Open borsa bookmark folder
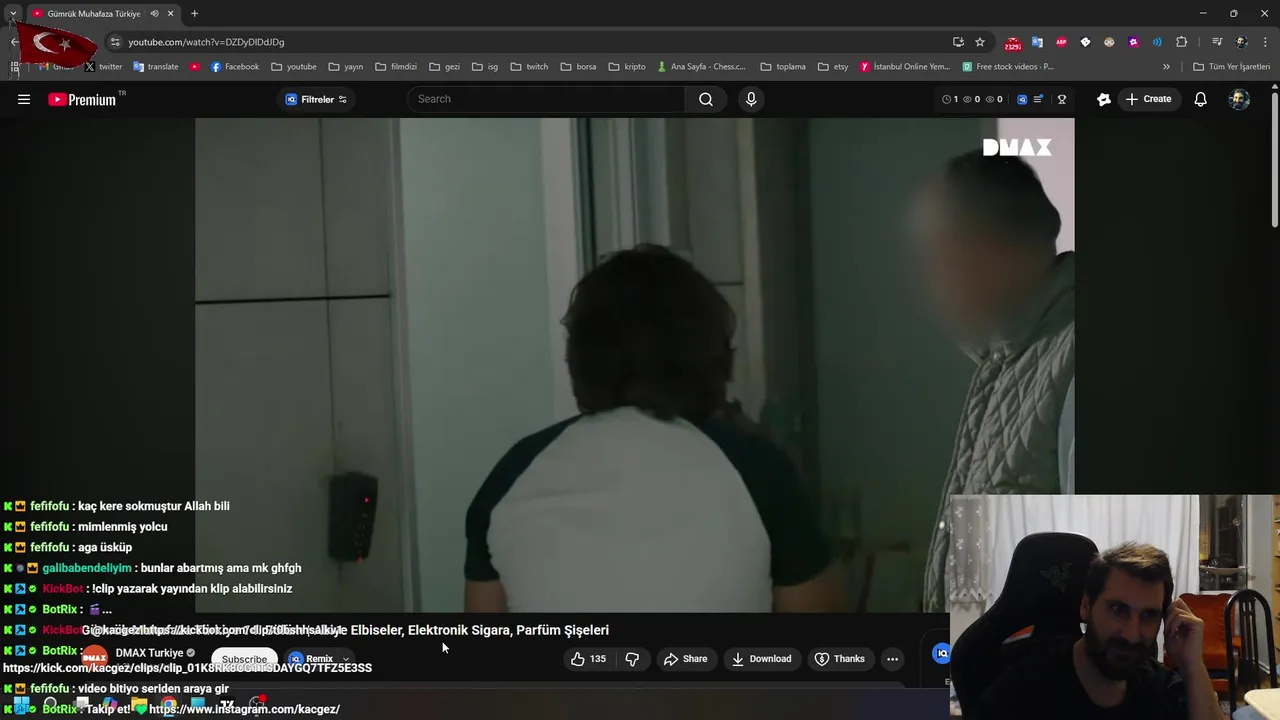This screenshot has width=1280, height=720. [x=579, y=67]
